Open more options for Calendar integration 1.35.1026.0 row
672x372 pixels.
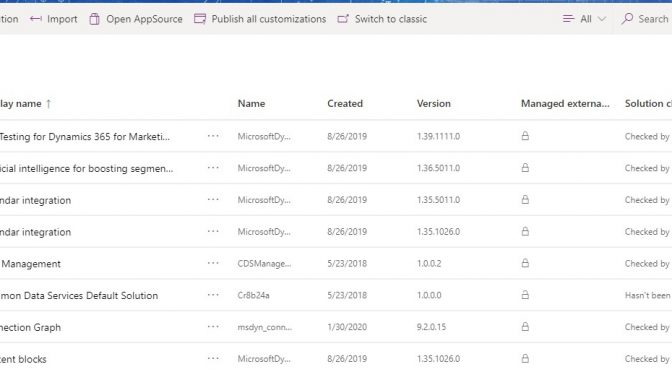213,231
